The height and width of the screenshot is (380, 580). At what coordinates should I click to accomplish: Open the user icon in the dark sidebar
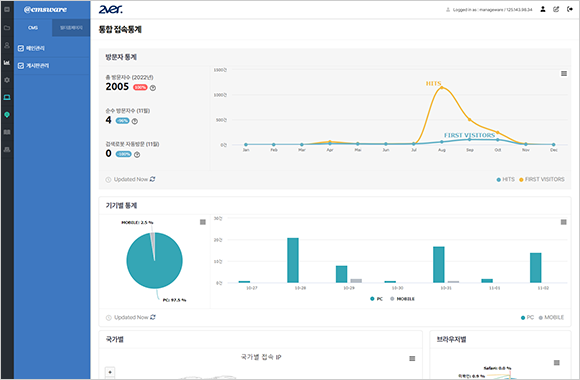click(x=7, y=45)
